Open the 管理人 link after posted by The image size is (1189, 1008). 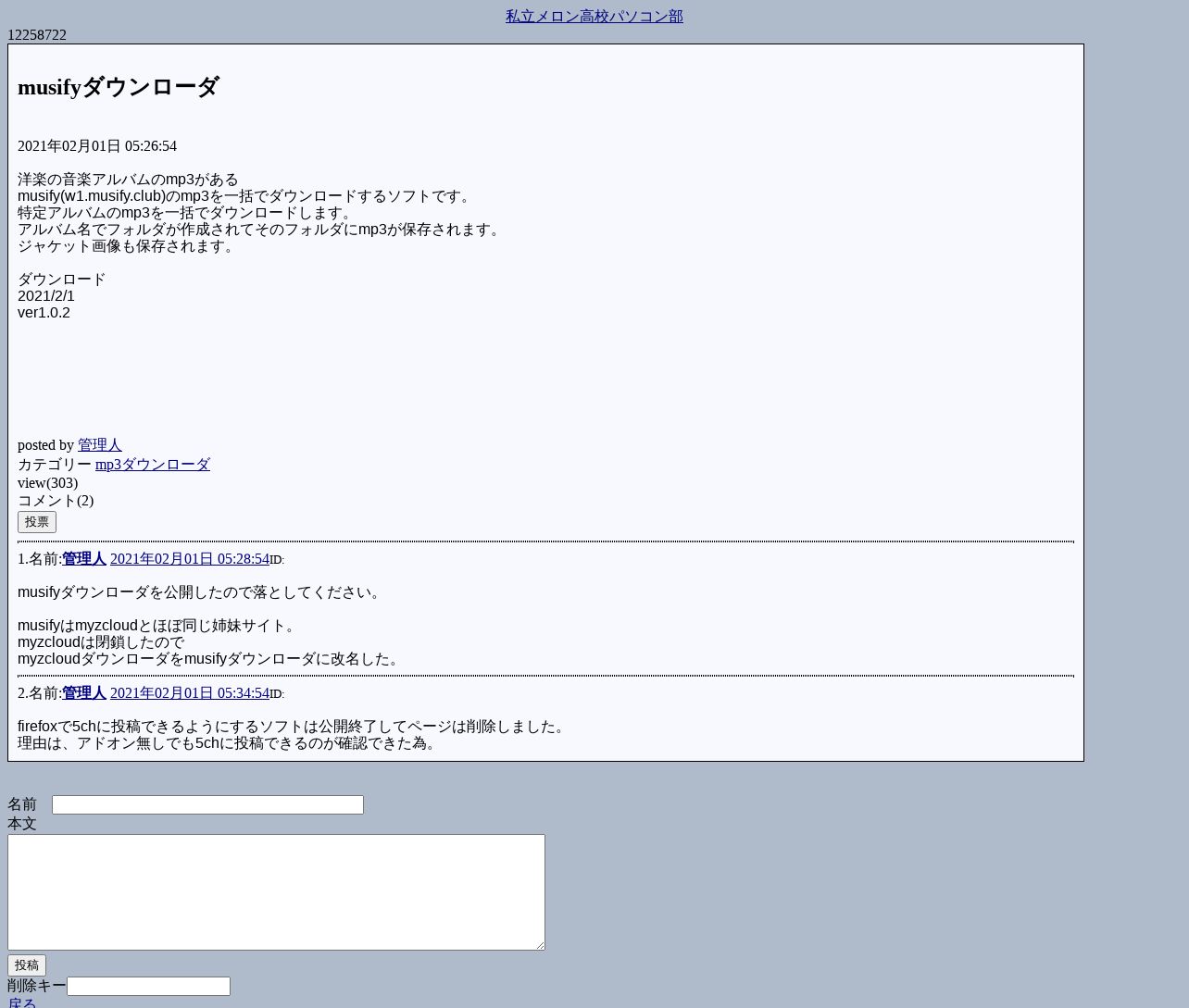coord(100,445)
